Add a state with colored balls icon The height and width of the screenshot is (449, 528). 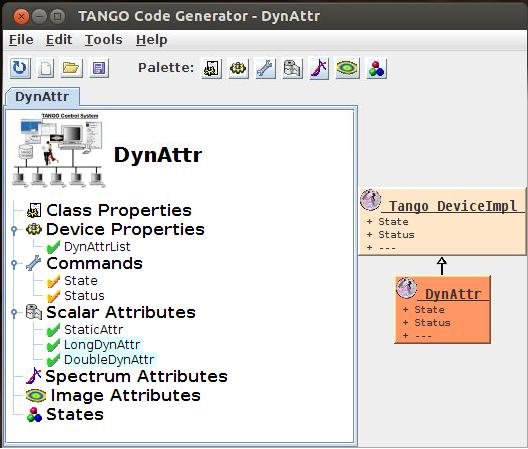coord(376,68)
